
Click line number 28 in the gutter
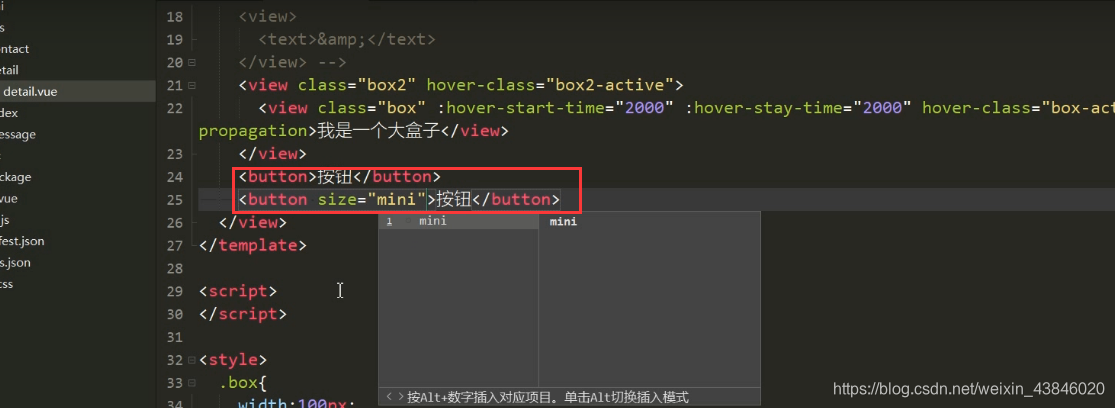pyautogui.click(x=174, y=269)
